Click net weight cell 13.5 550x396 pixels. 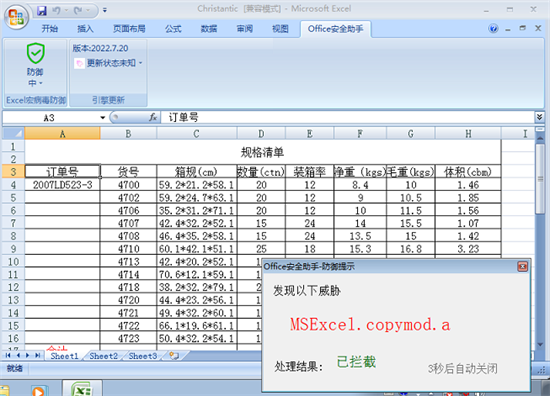[x=360, y=236]
